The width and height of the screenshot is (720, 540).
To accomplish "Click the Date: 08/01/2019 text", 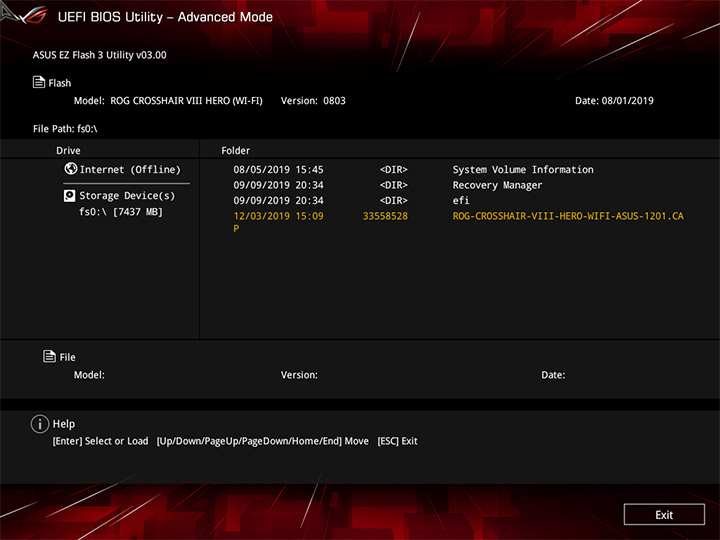I will pyautogui.click(x=614, y=101).
